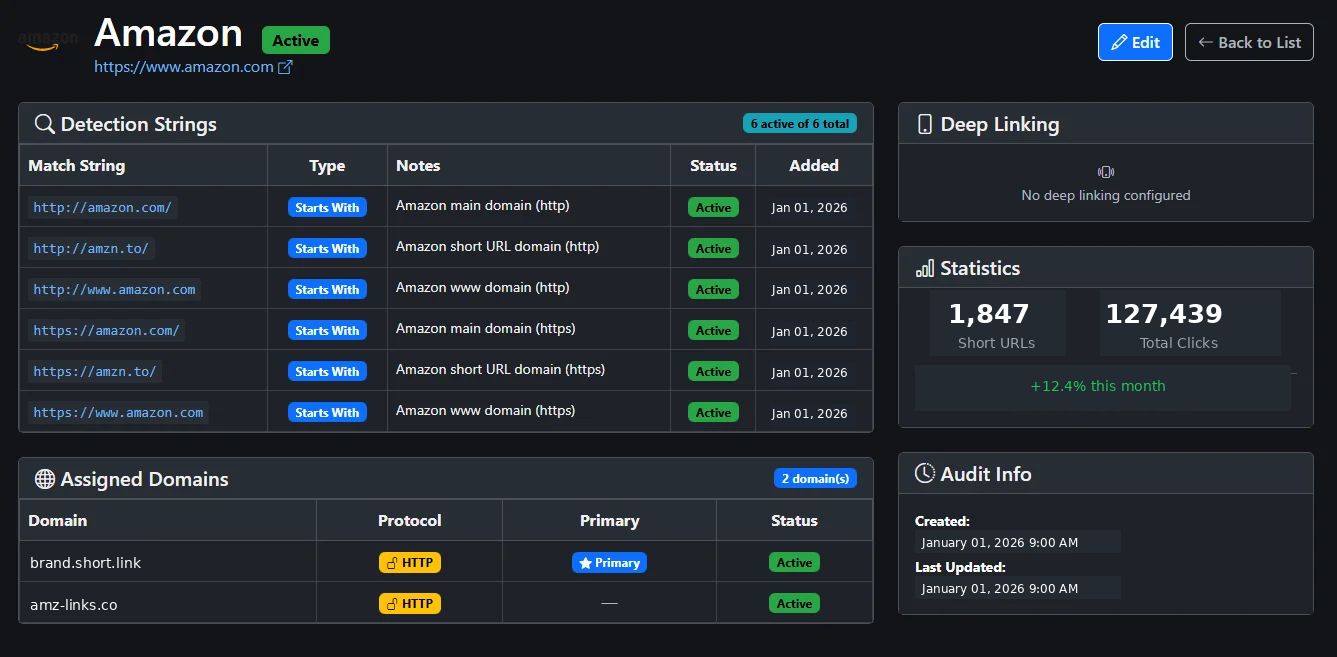Click the globe icon next to Assigned Domains

pos(44,479)
